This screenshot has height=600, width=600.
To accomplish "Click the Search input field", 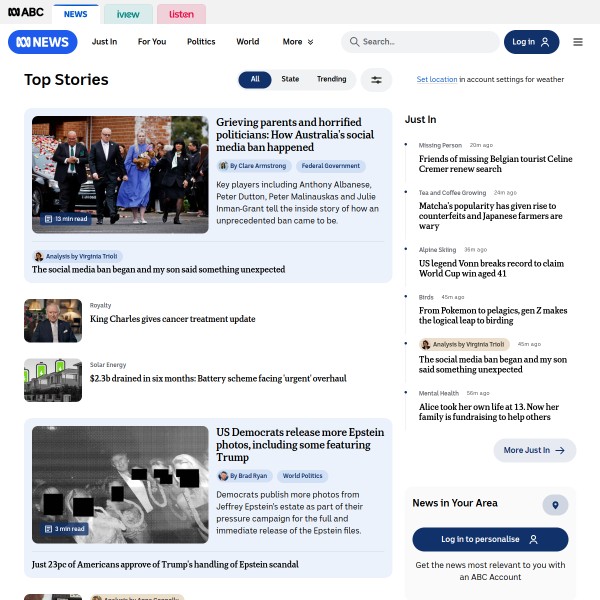I will (420, 42).
